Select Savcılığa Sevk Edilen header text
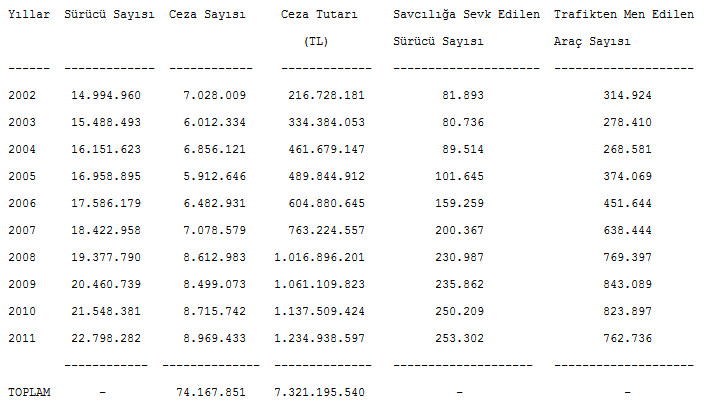 click(466, 14)
